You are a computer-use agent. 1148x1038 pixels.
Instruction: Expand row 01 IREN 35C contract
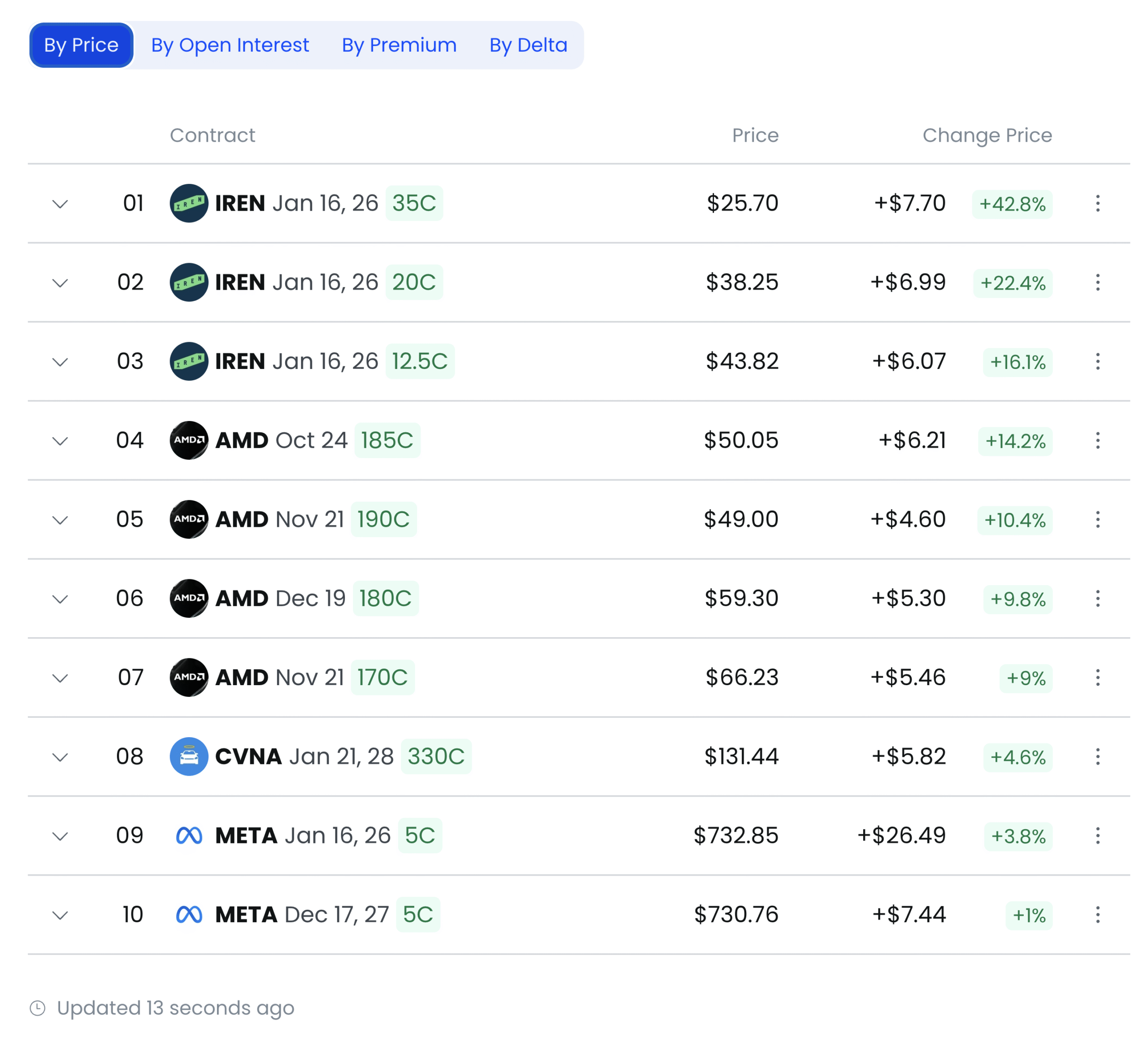(x=61, y=204)
